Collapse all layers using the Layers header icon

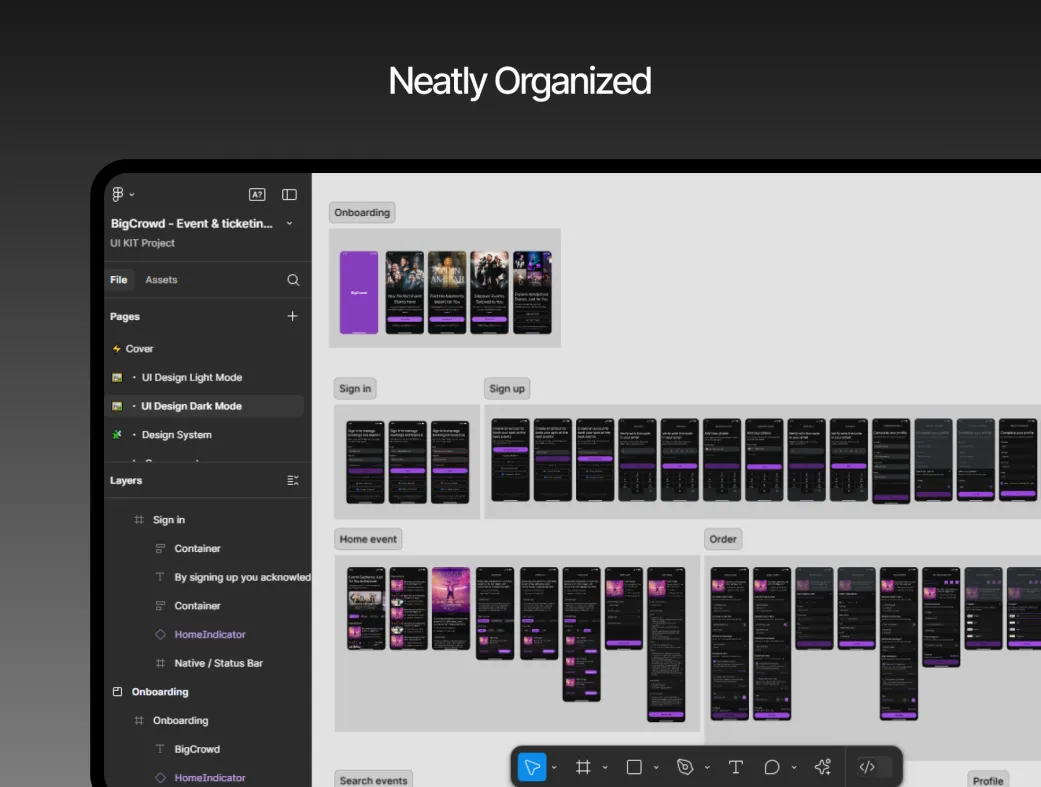293,481
